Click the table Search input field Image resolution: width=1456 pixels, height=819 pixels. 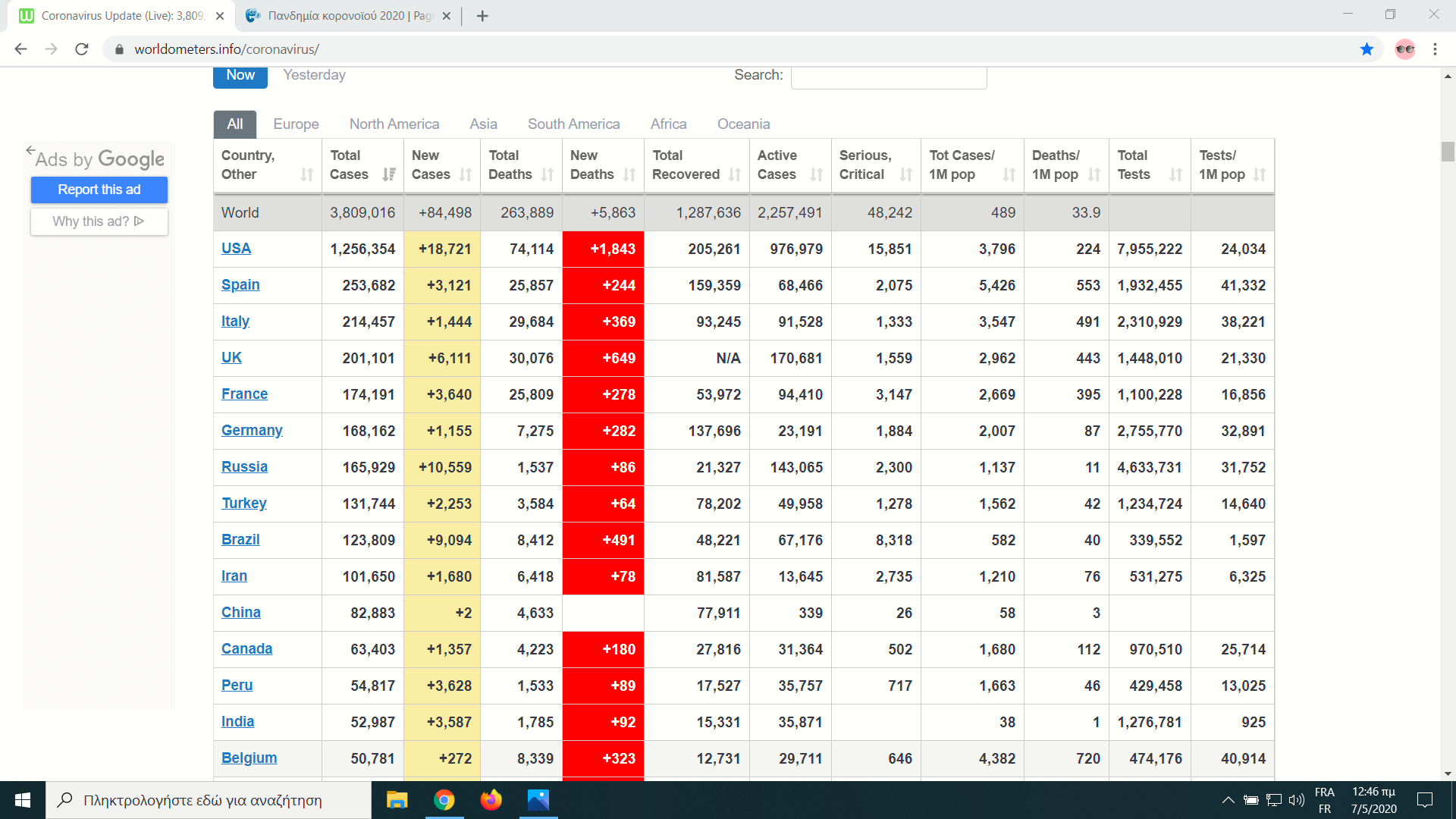888,77
